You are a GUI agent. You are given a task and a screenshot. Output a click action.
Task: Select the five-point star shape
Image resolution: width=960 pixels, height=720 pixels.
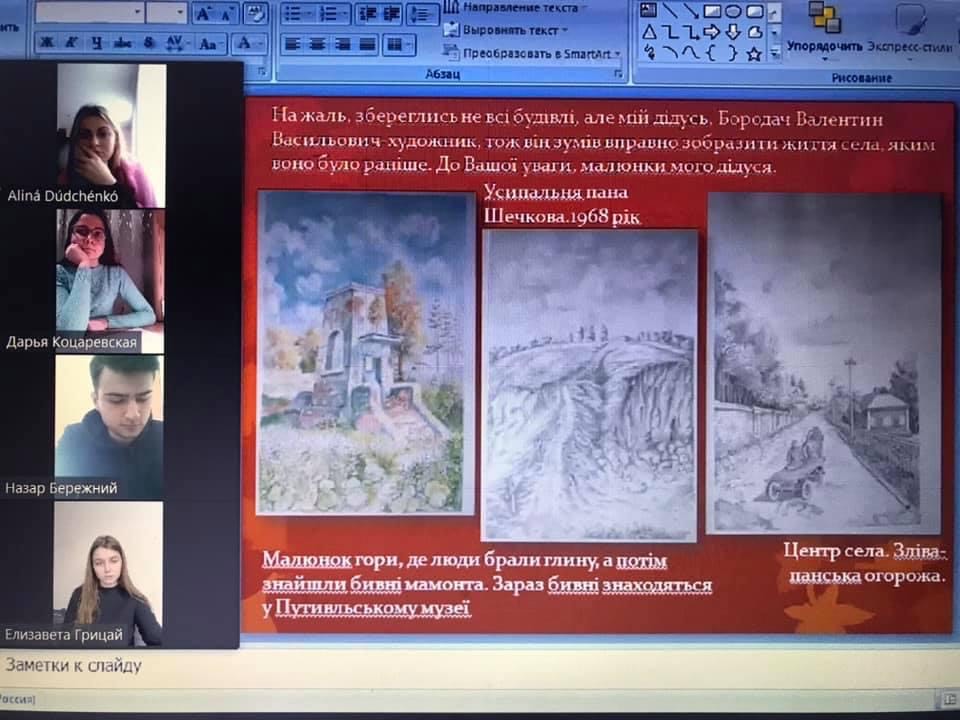(754, 54)
